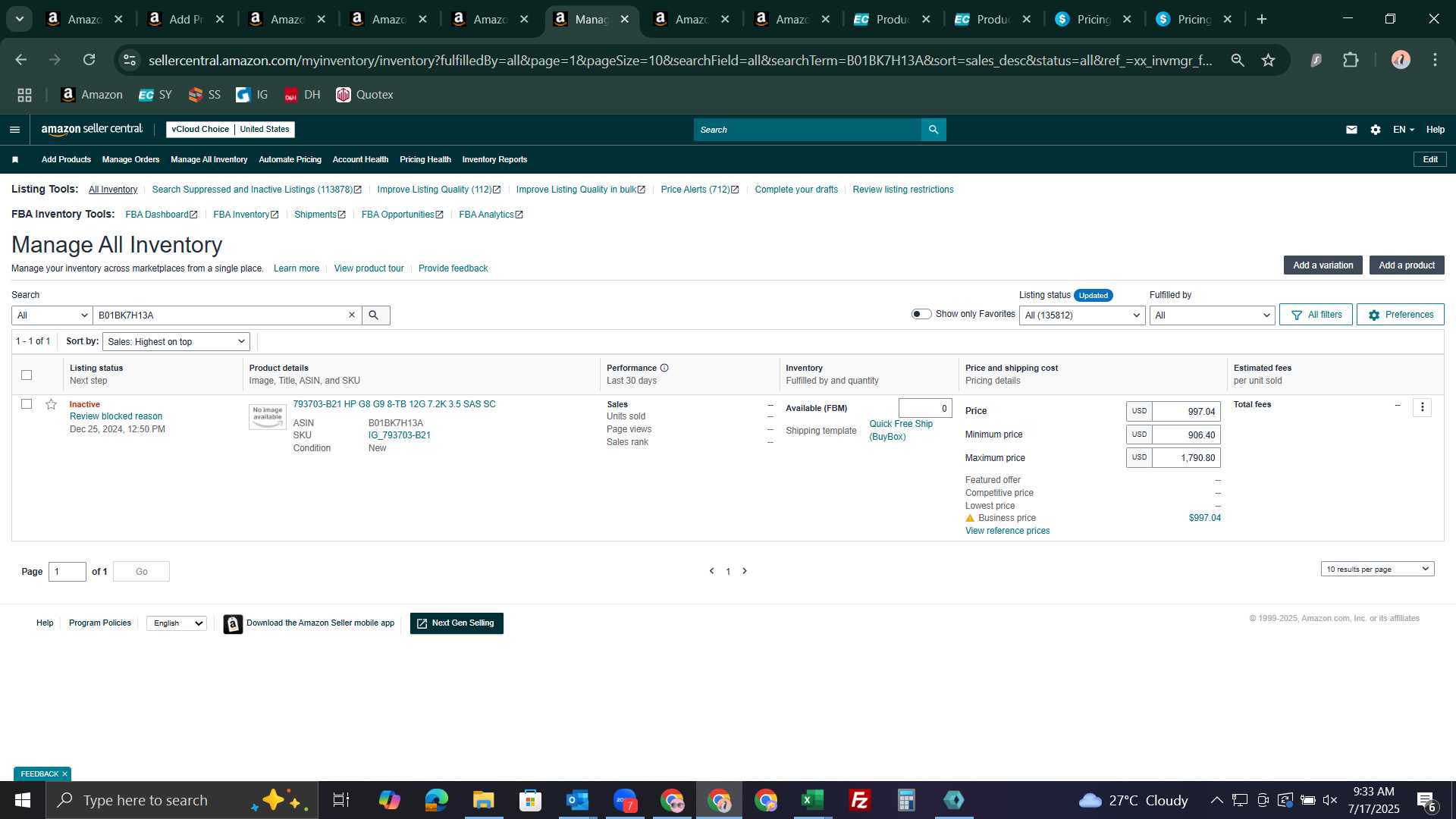Open the bookmarks apps grid icon
The height and width of the screenshot is (819, 1456).
click(24, 95)
